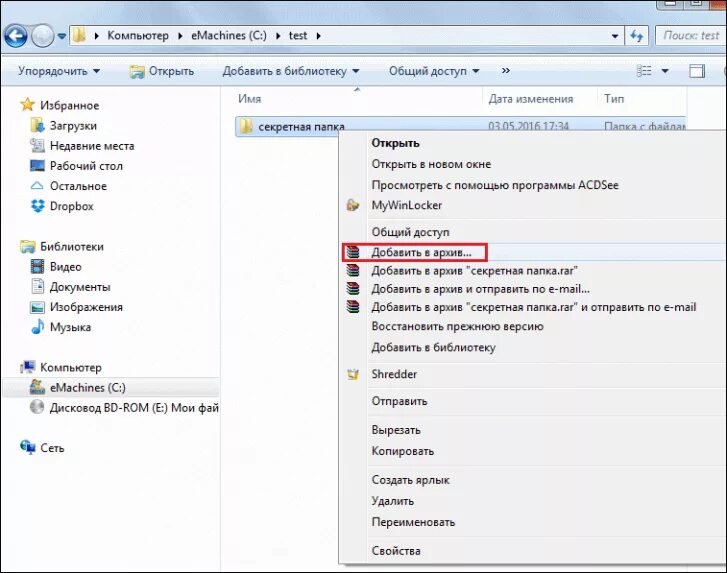727x573 pixels.
Task: Choose Создать ярлык in context menu
Action: 410,480
